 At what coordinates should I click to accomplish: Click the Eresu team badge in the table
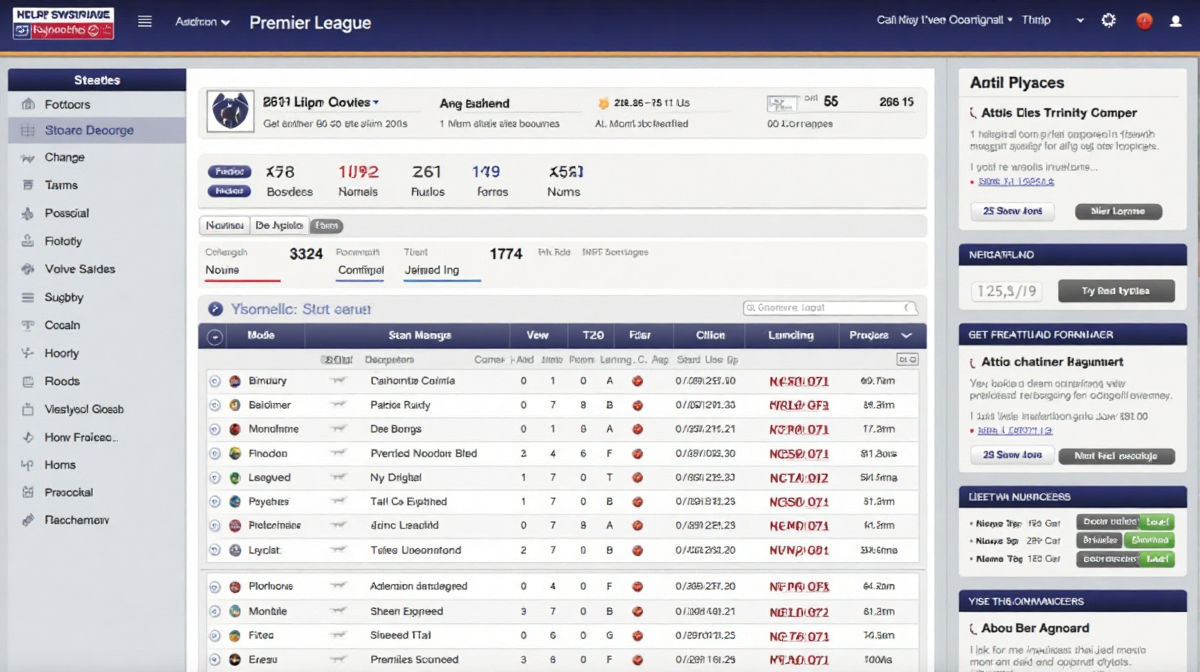coord(235,660)
